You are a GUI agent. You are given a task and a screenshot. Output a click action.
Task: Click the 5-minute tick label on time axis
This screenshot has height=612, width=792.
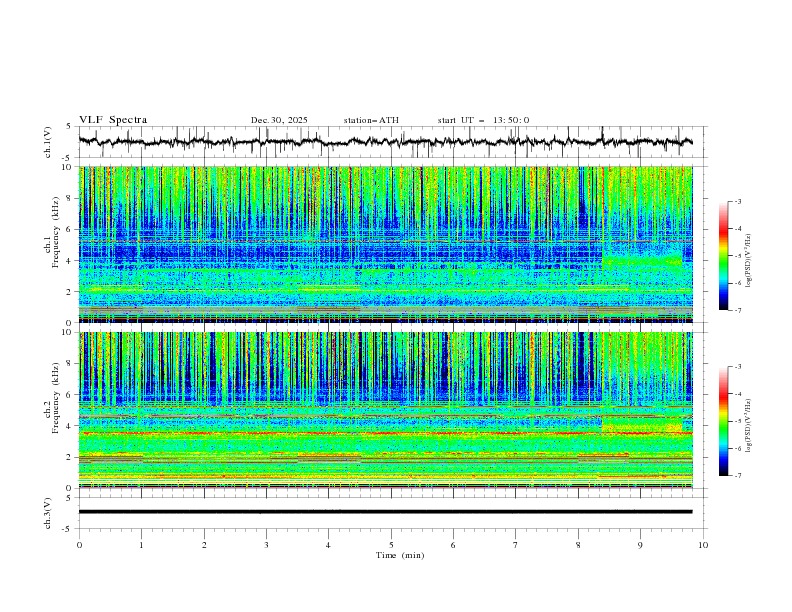(391, 545)
